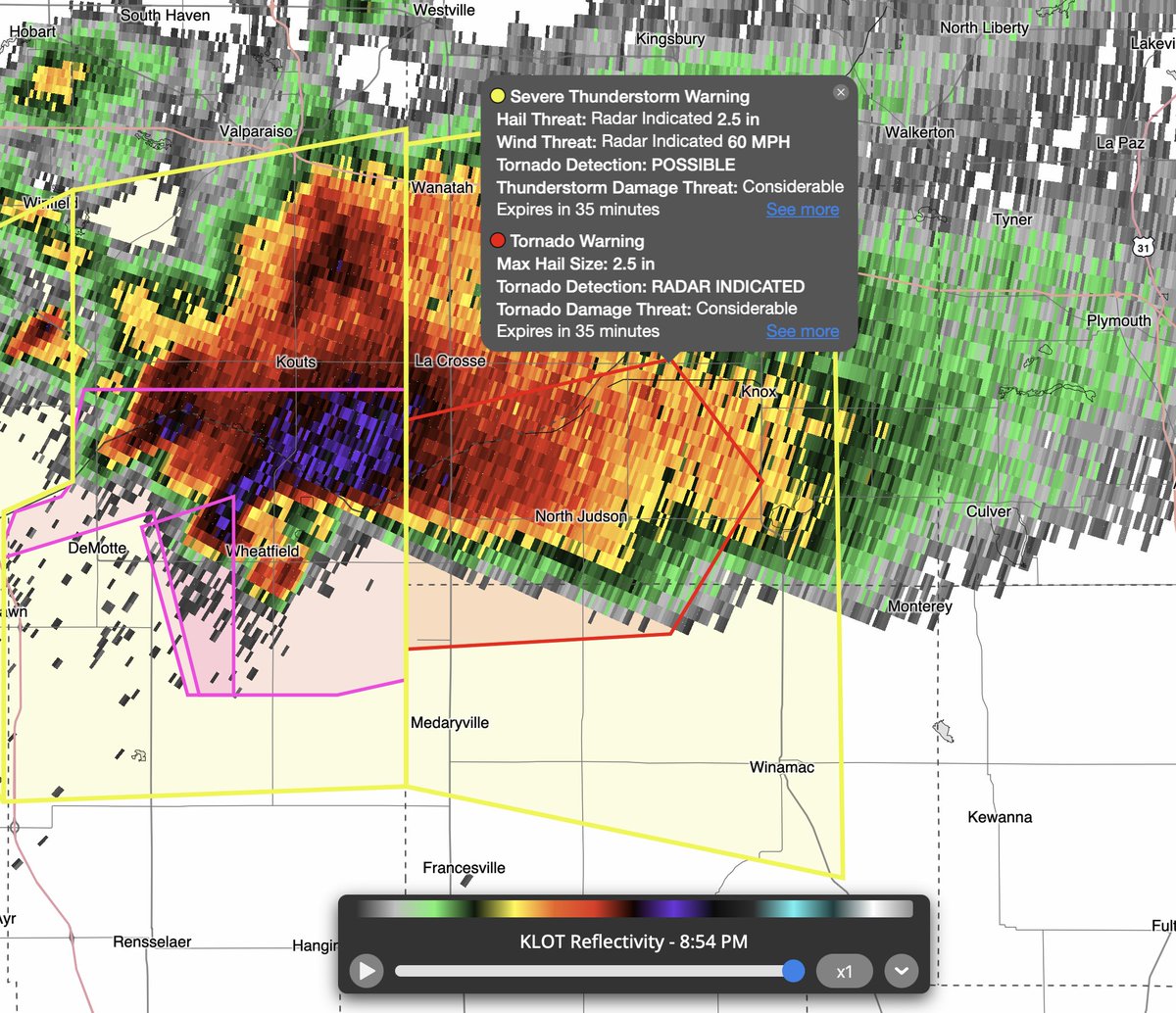The image size is (1176, 1013).
Task: Click the KLOT Reflectivity - 8:54 PM label
Action: pos(633,941)
